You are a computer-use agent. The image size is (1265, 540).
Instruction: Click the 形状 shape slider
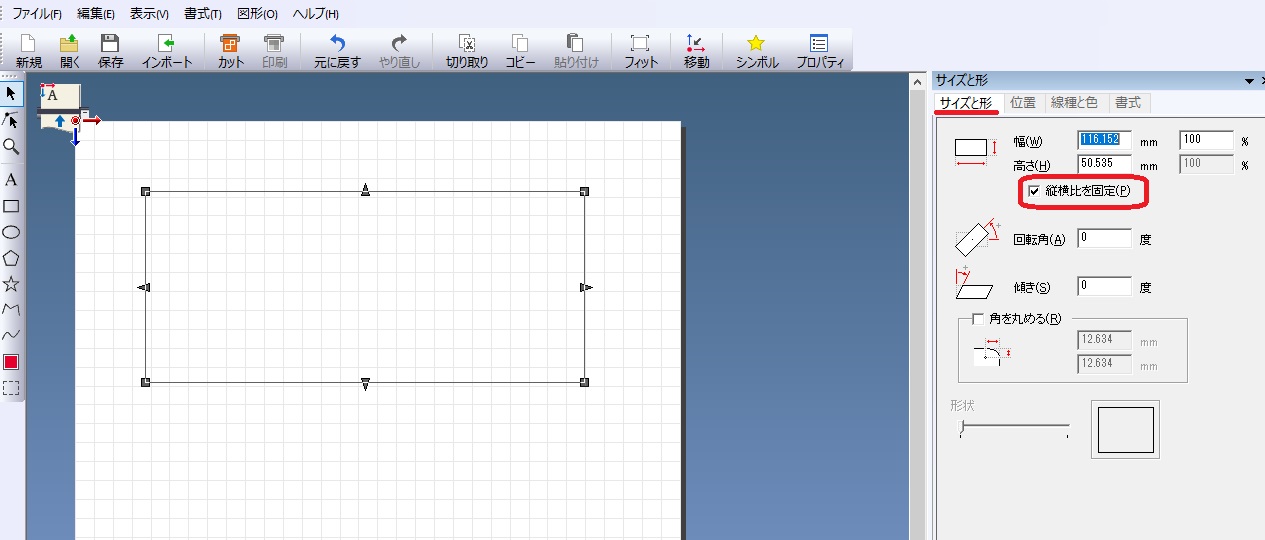click(1013, 429)
